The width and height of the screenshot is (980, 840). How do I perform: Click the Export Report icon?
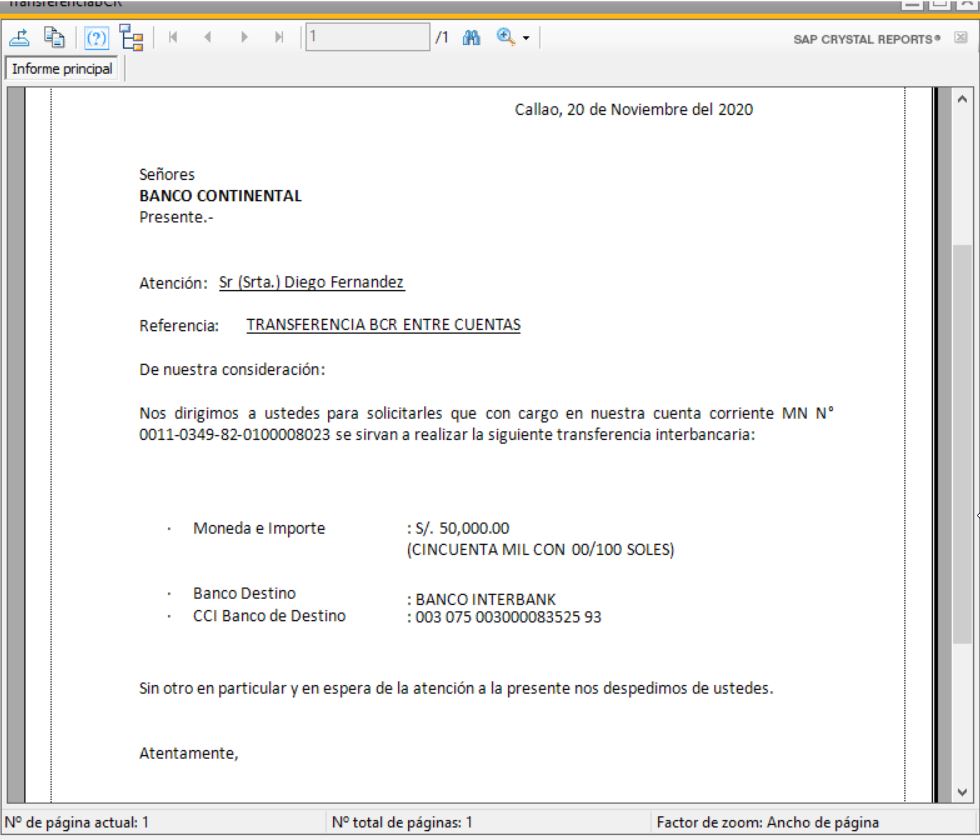coord(19,38)
